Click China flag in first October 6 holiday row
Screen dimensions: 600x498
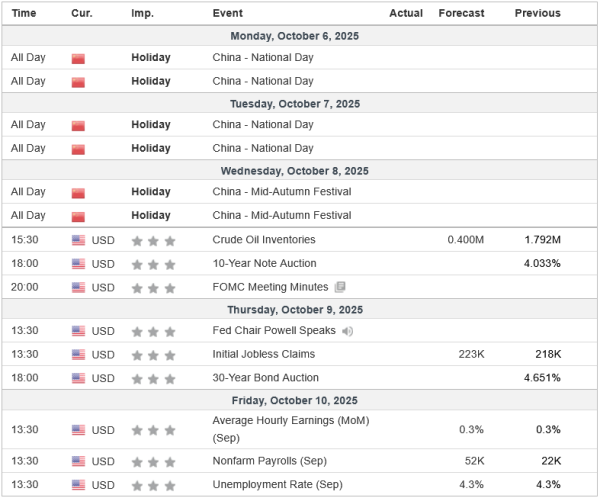79,58
